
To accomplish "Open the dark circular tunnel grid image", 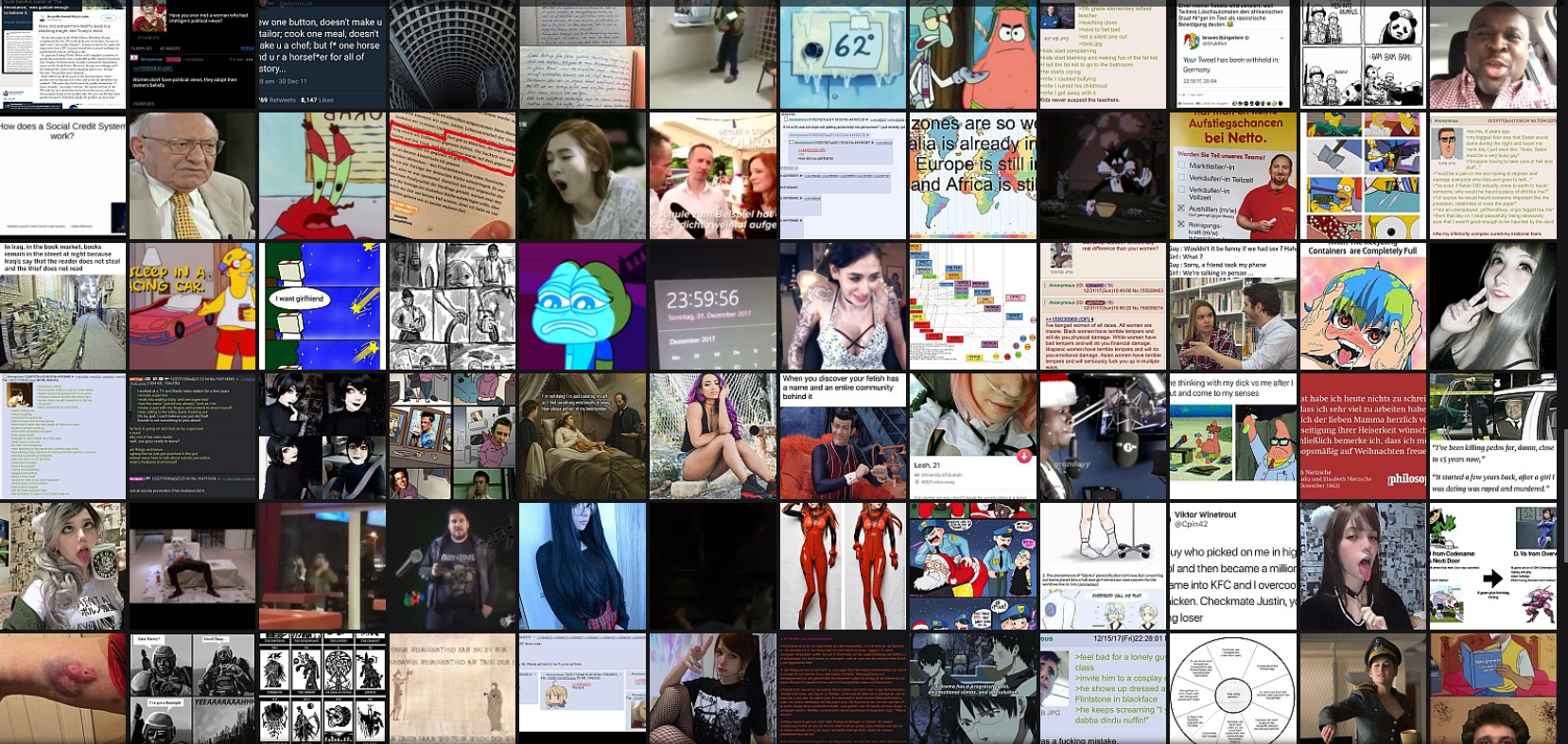I will [x=452, y=54].
